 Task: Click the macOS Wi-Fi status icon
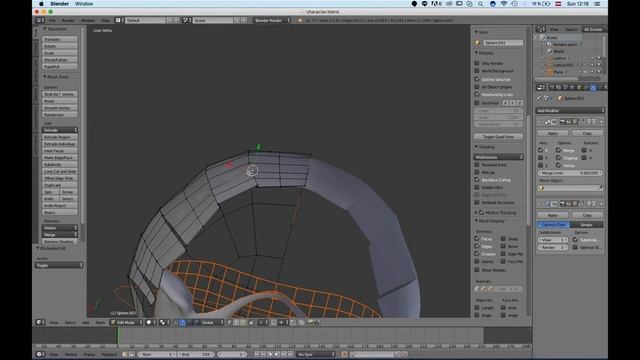coord(504,4)
